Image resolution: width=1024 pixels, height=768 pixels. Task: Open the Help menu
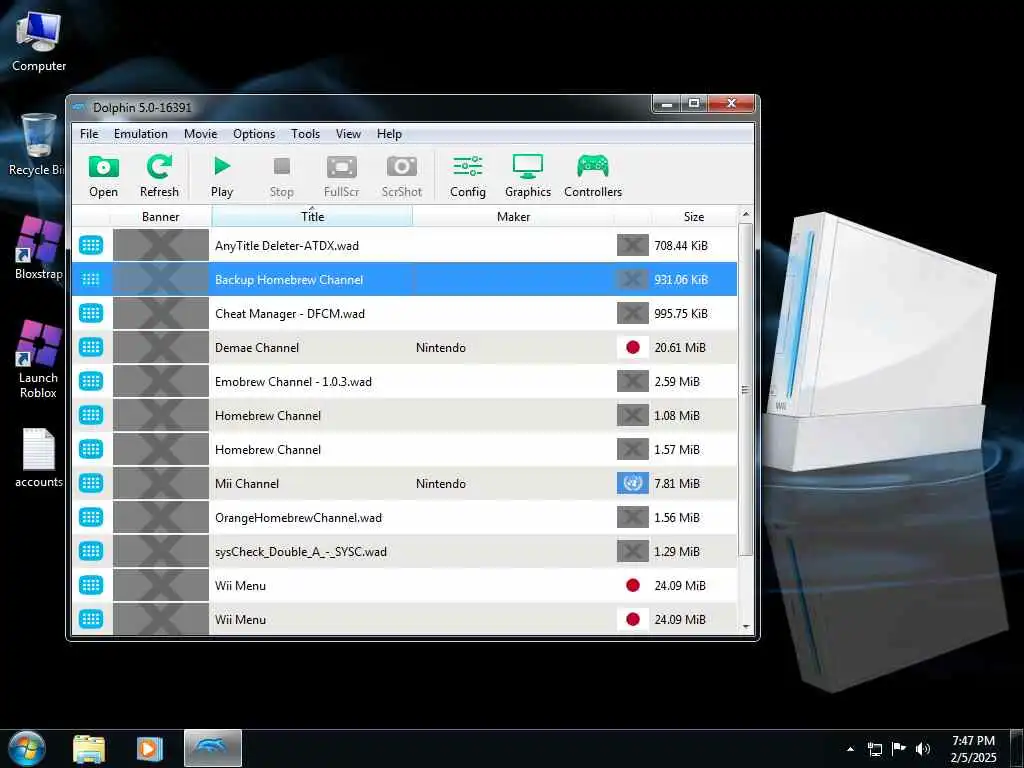389,134
